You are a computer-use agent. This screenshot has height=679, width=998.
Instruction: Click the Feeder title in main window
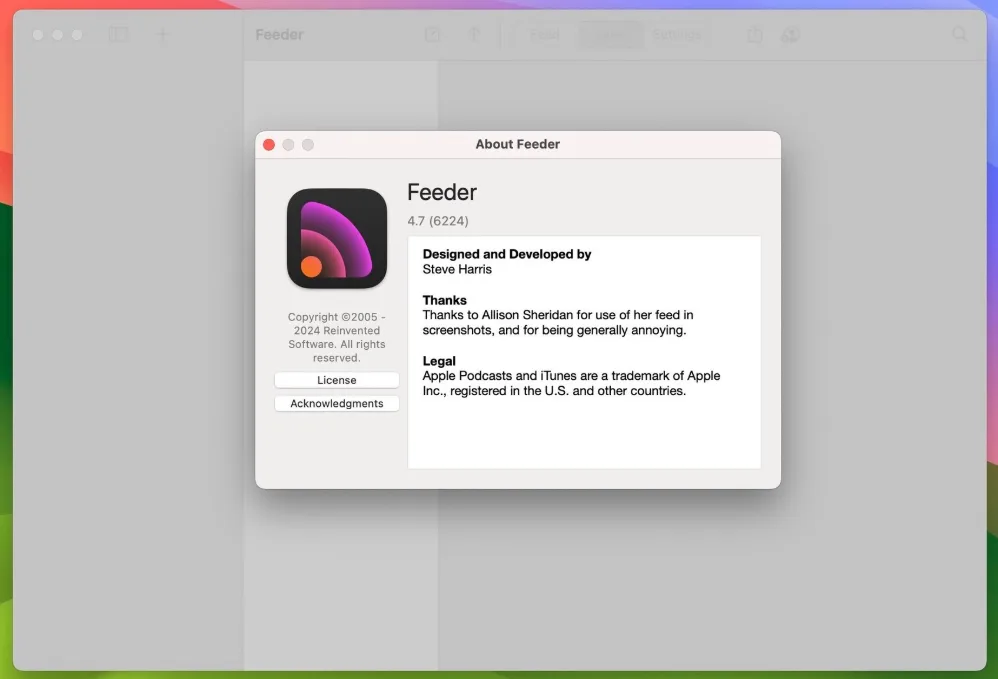point(279,35)
